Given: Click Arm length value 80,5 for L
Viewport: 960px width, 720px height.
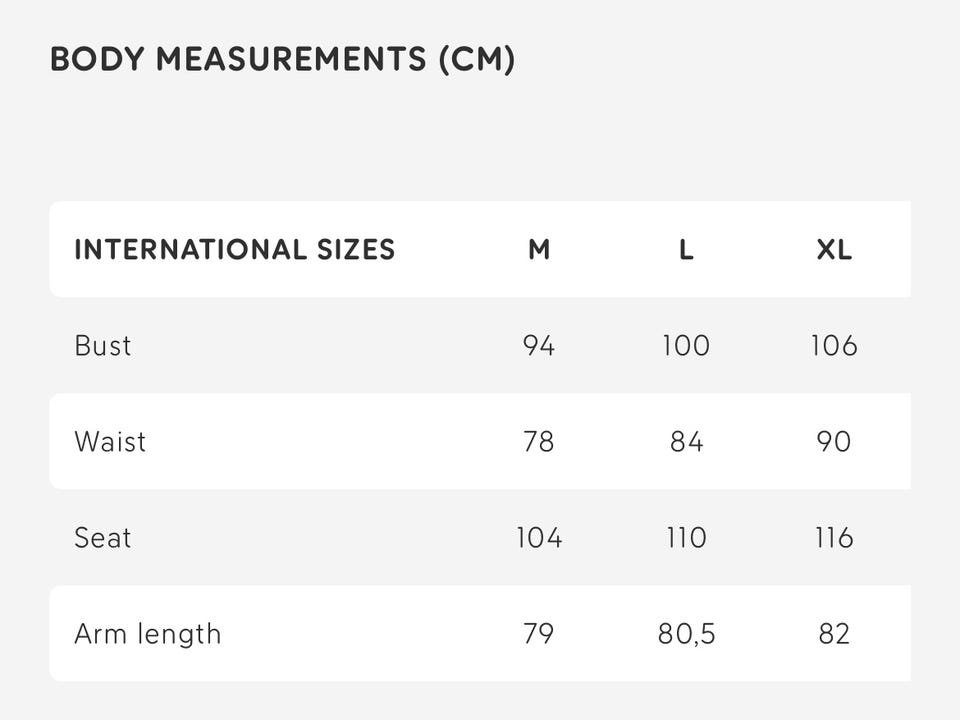Looking at the screenshot, I should (x=686, y=634).
